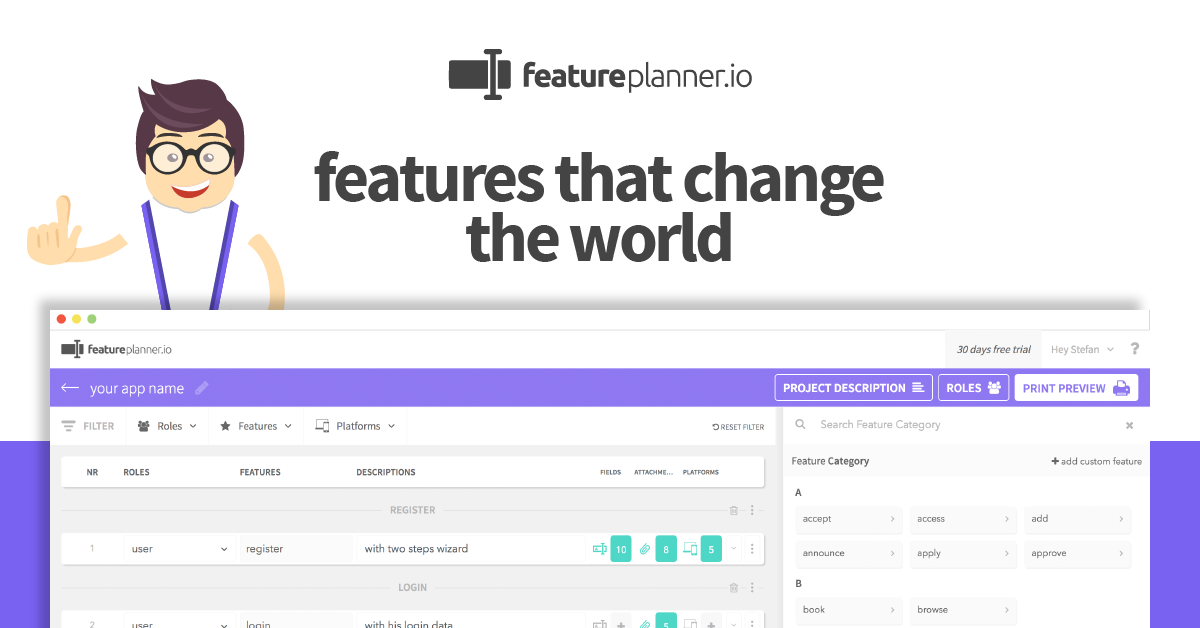Expand the accept feature category
1200x628 pixels.
pyautogui.click(x=849, y=519)
